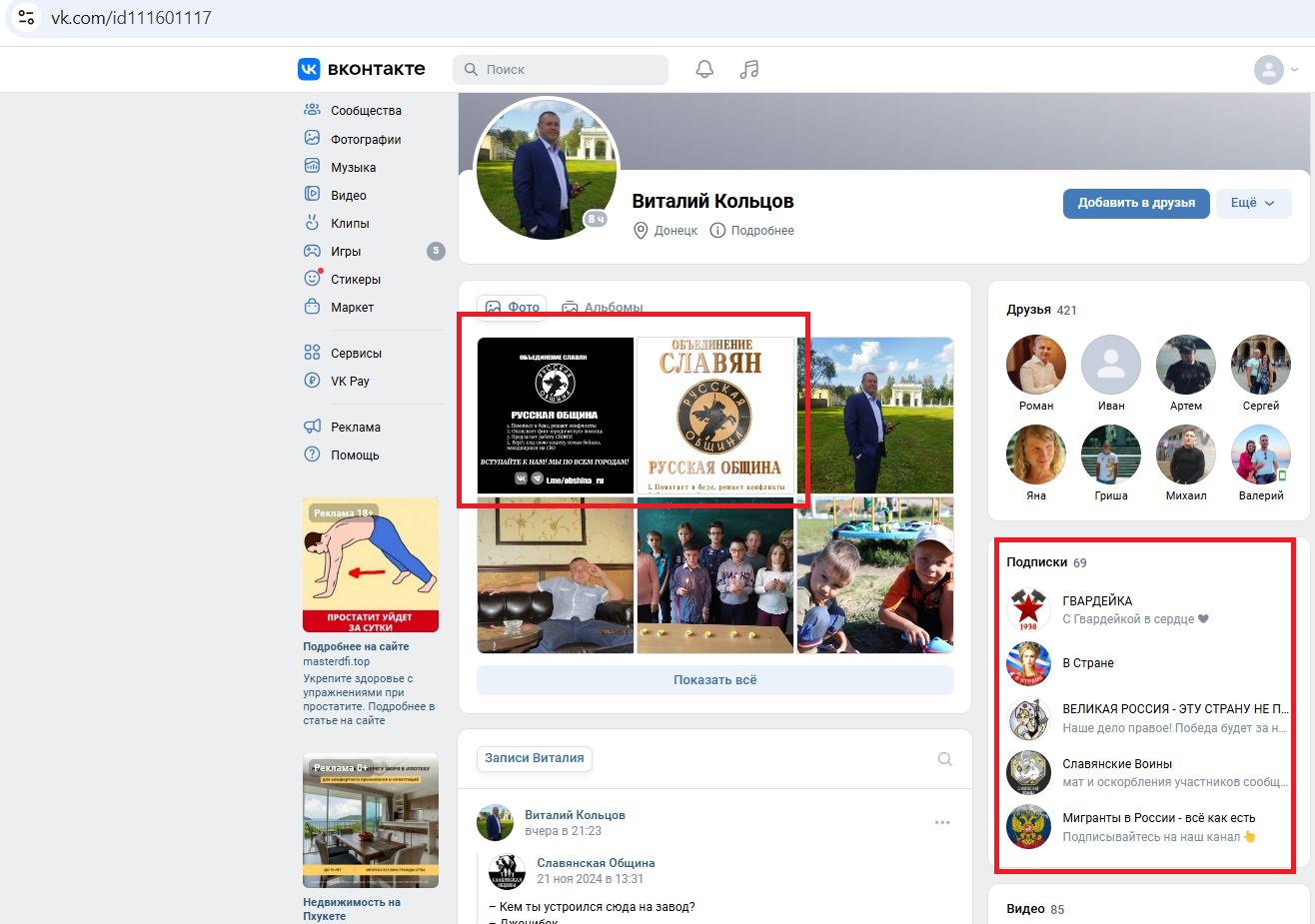
Task: Click the Communities sidebar icon
Action: 312,110
